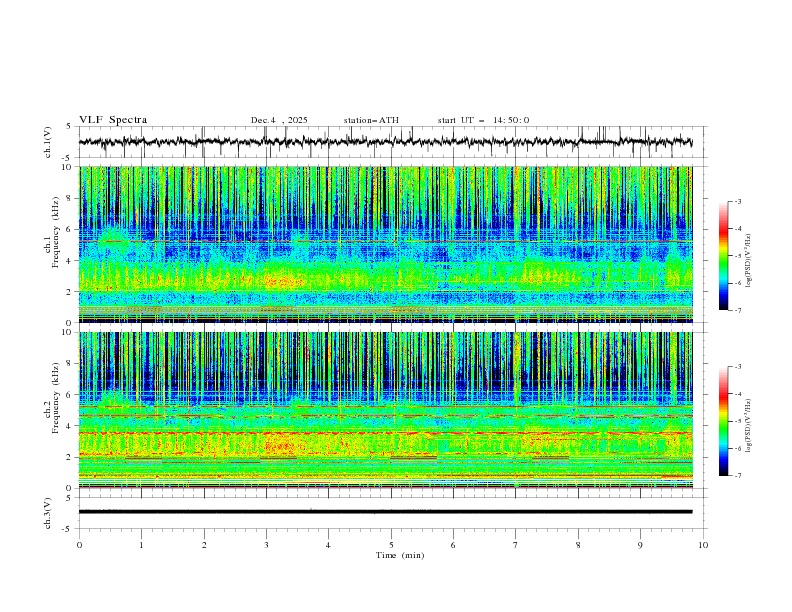Click the "Time (min)" x-axis label

pyautogui.click(x=400, y=555)
